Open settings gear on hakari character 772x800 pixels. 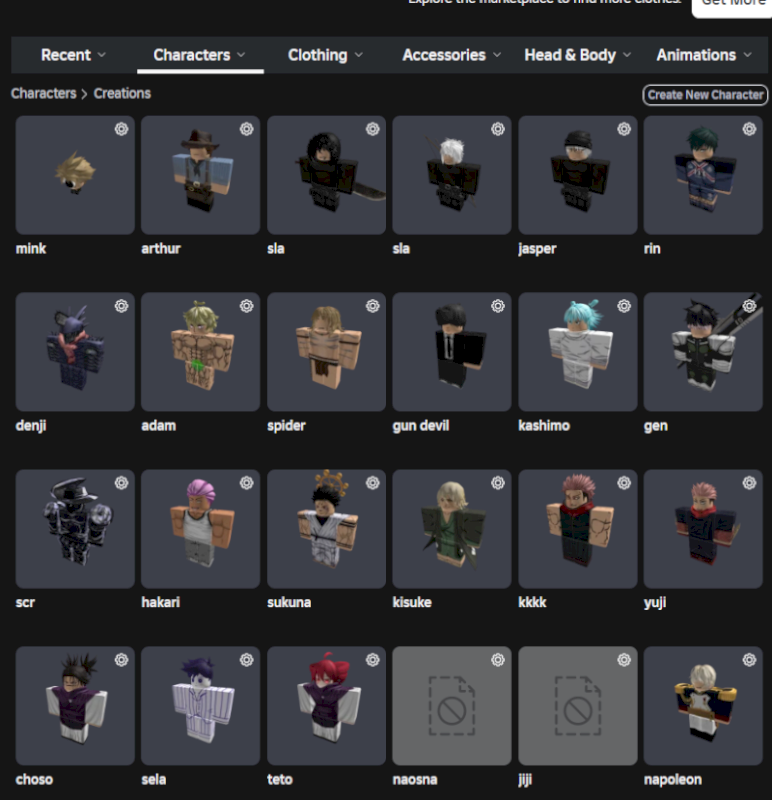[246, 483]
